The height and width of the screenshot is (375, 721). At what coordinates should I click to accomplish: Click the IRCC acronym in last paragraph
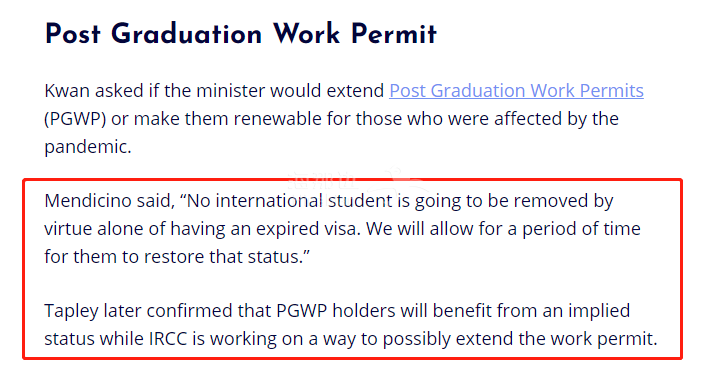(168, 339)
